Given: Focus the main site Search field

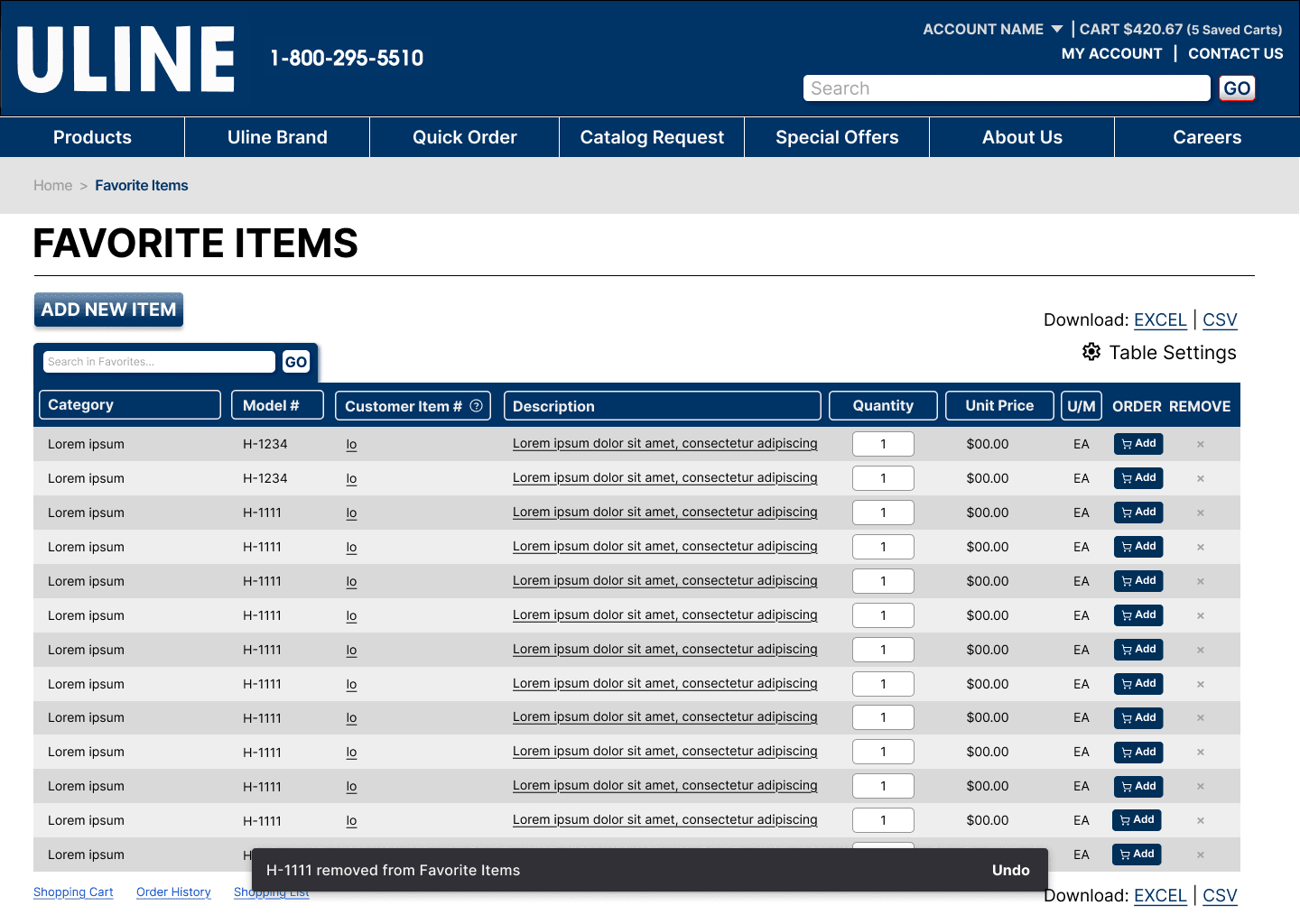Looking at the screenshot, I should point(1007,88).
